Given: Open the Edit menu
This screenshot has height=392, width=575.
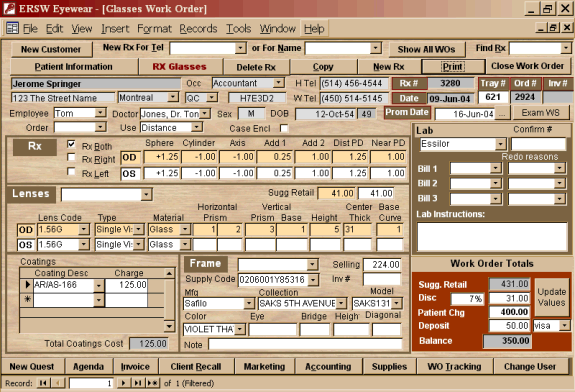Looking at the screenshot, I should pyautogui.click(x=54, y=29).
